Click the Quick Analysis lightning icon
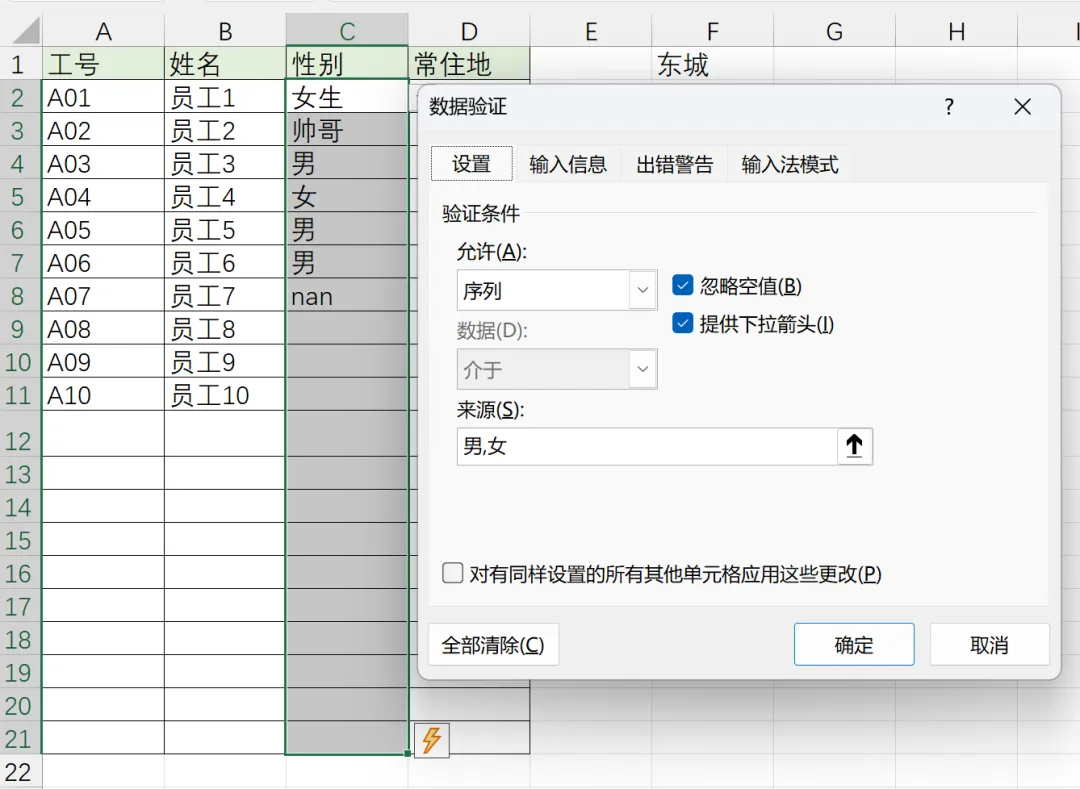 tap(432, 740)
